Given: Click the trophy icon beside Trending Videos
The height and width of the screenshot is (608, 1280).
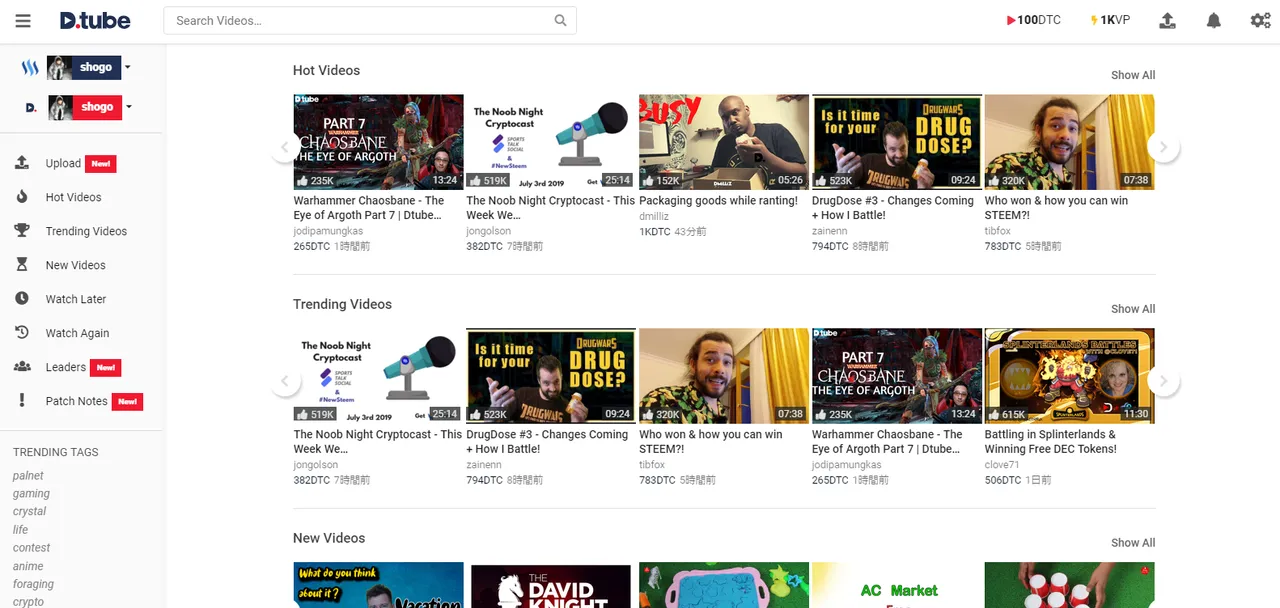Looking at the screenshot, I should tap(22, 231).
